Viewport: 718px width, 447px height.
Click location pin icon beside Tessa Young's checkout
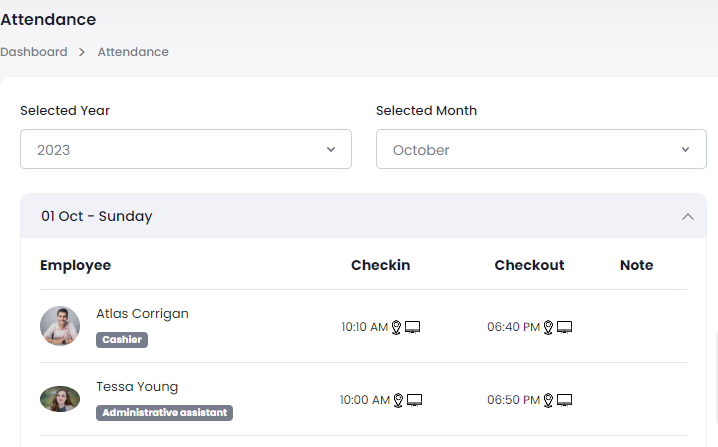pos(548,400)
